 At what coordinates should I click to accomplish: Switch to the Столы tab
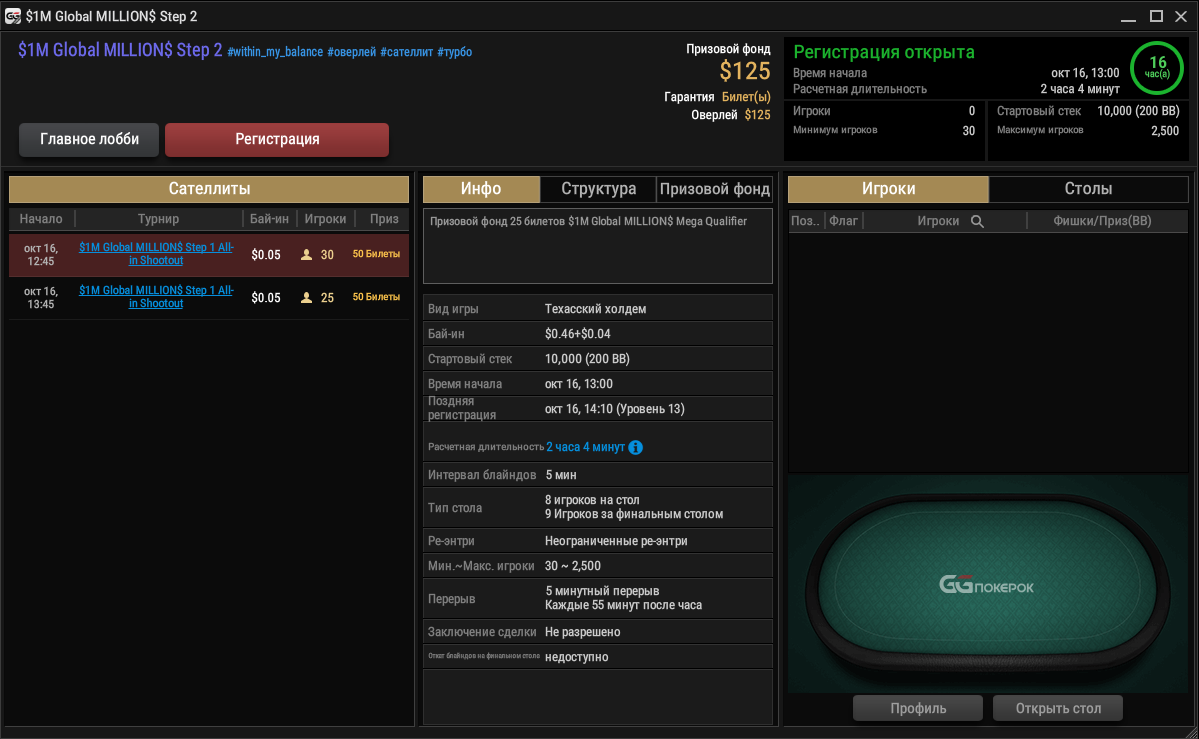click(x=1088, y=189)
